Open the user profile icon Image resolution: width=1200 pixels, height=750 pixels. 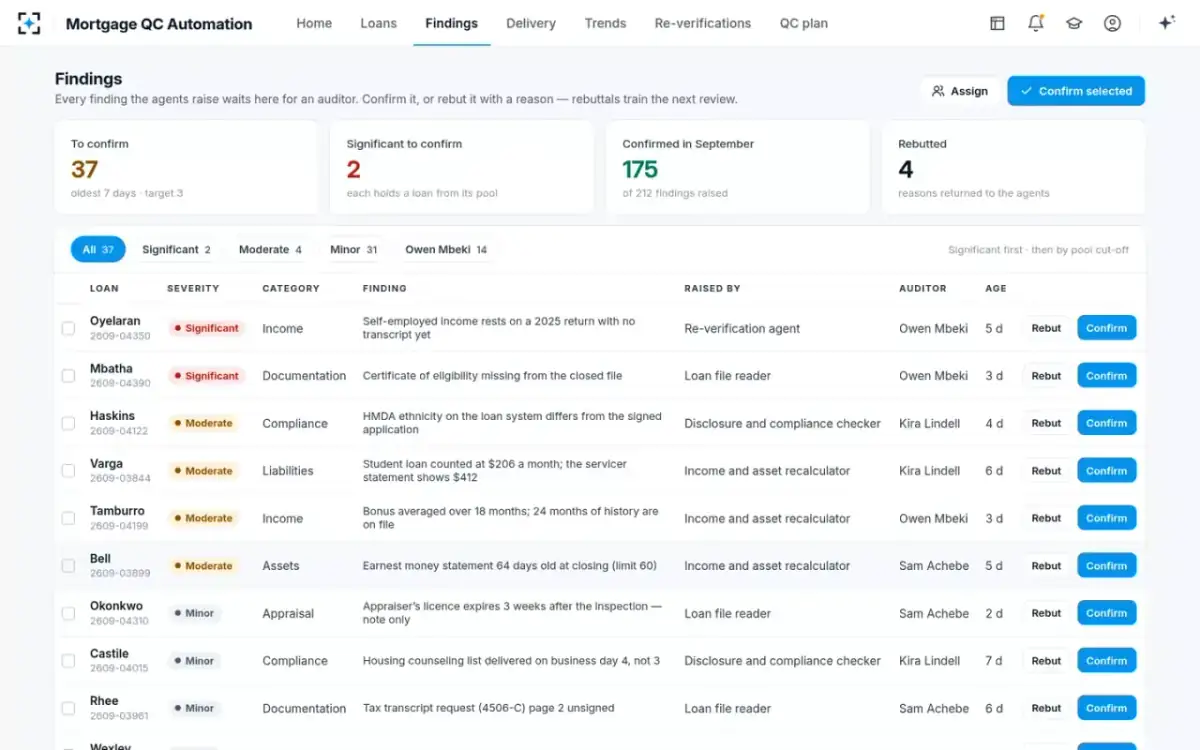1112,23
